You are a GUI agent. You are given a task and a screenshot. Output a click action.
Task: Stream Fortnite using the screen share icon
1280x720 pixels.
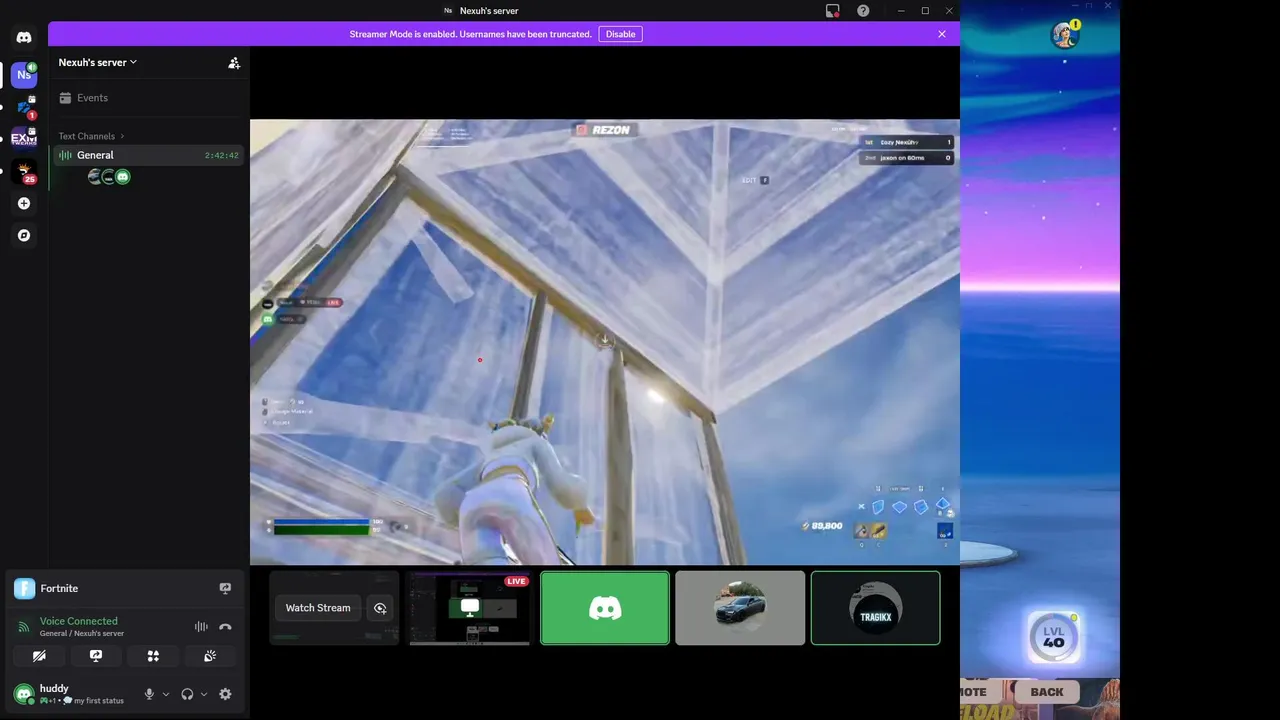pos(225,588)
